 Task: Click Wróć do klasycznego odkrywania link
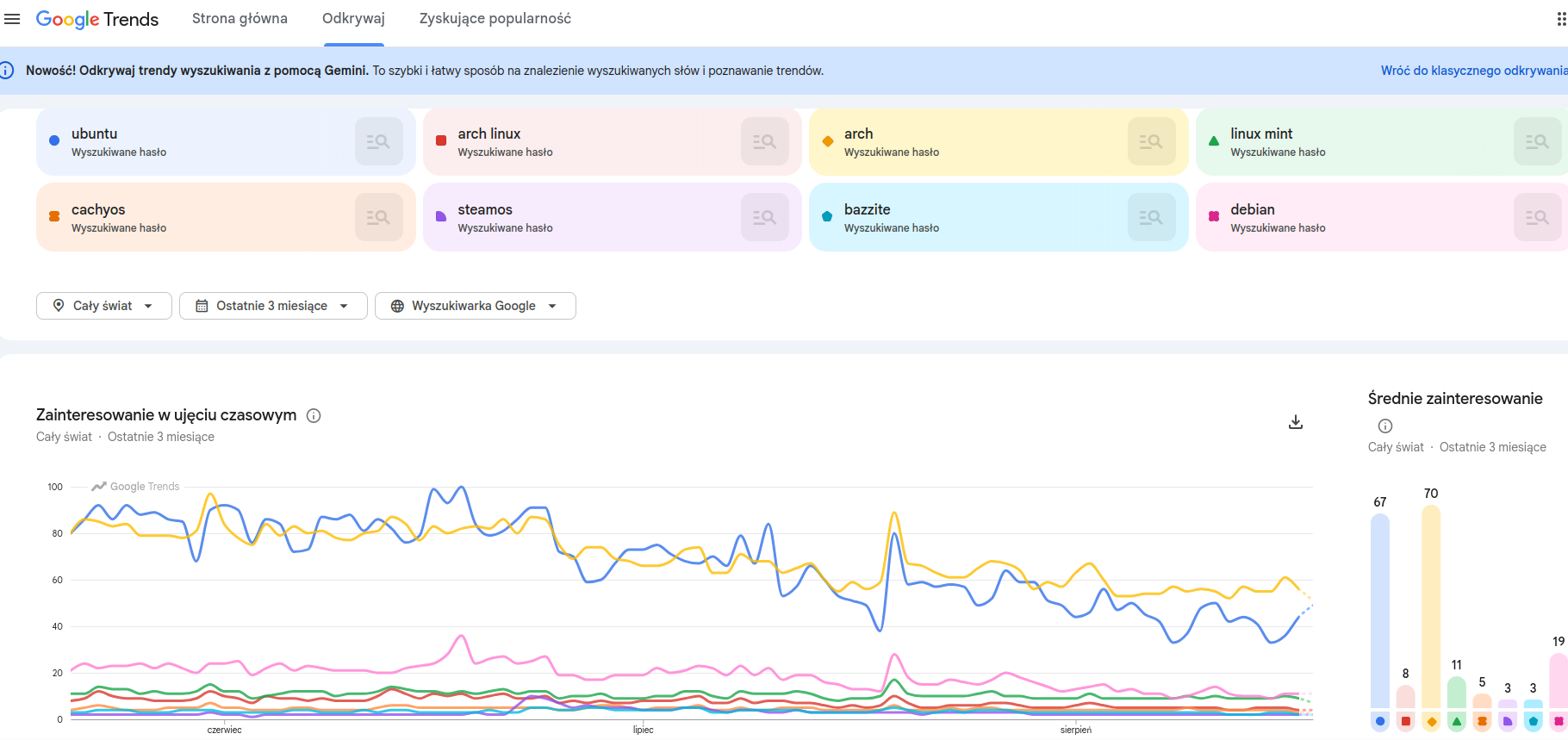1474,71
